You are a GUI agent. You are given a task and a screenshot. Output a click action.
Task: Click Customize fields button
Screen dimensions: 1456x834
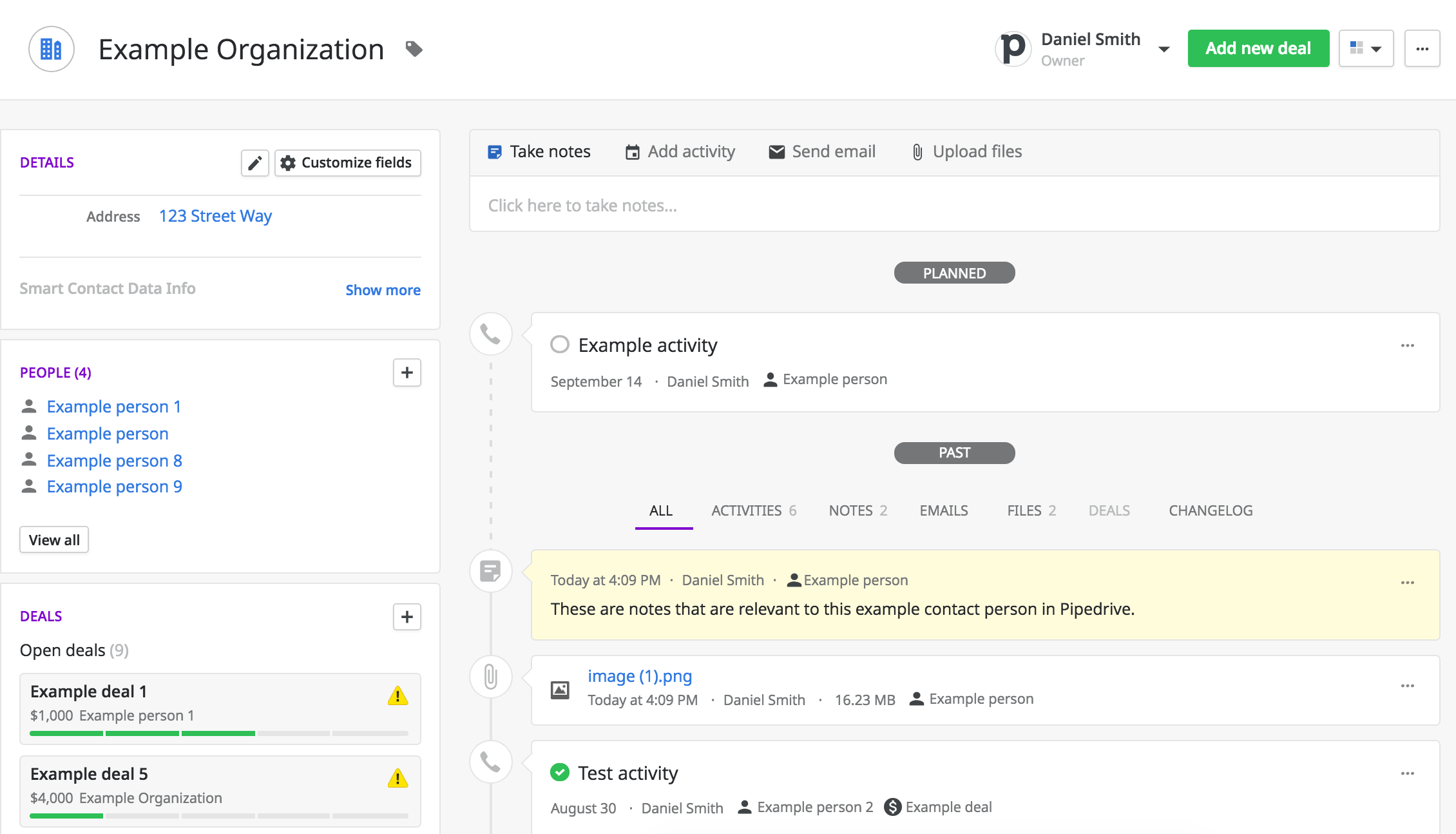[x=348, y=163]
